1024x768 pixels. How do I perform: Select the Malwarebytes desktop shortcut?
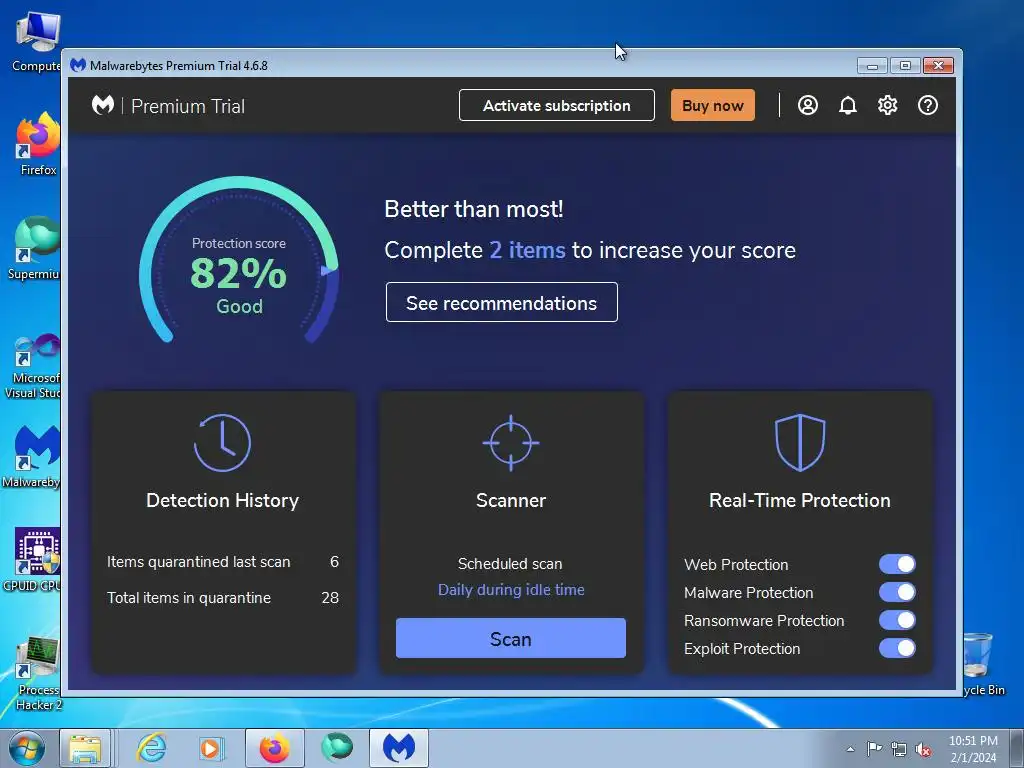(x=31, y=456)
